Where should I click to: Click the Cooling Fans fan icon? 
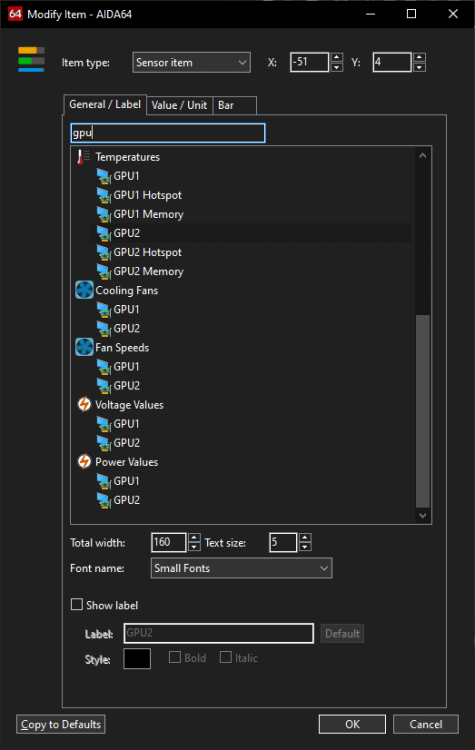tap(84, 290)
